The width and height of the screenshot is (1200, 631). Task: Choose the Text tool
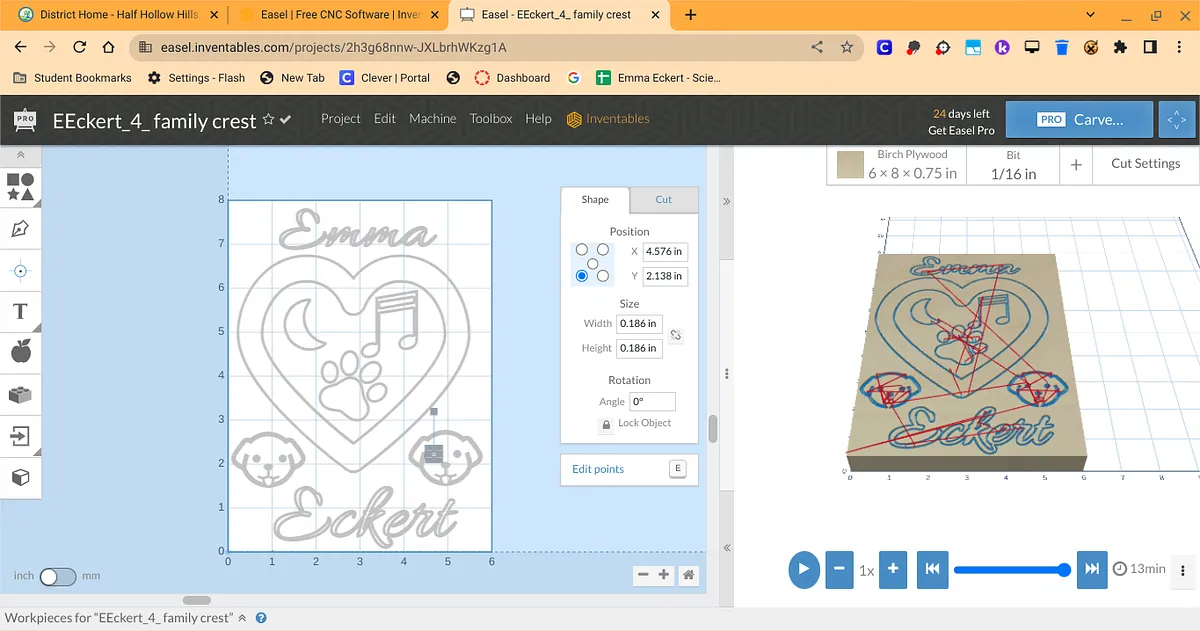(20, 311)
